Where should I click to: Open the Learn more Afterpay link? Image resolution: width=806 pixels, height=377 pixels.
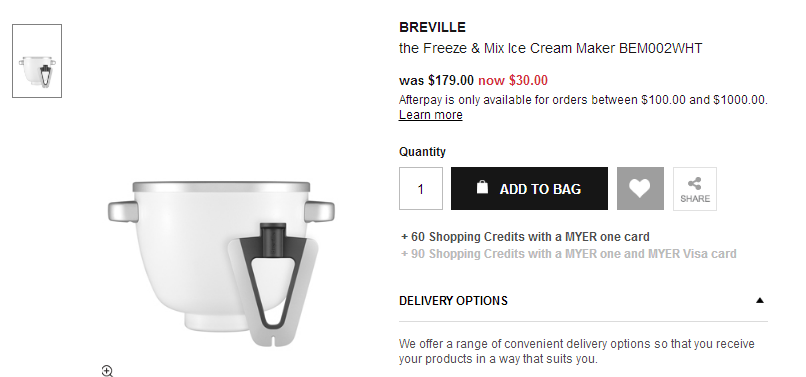click(x=430, y=115)
